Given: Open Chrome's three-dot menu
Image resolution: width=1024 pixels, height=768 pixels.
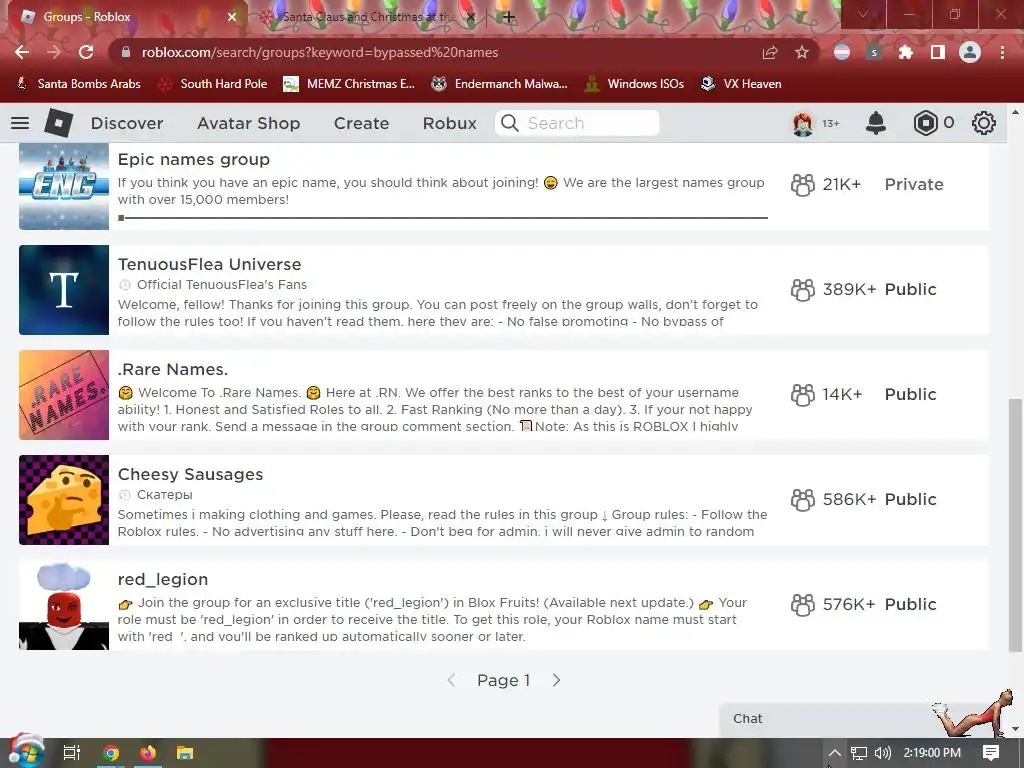Looking at the screenshot, I should point(1002,52).
